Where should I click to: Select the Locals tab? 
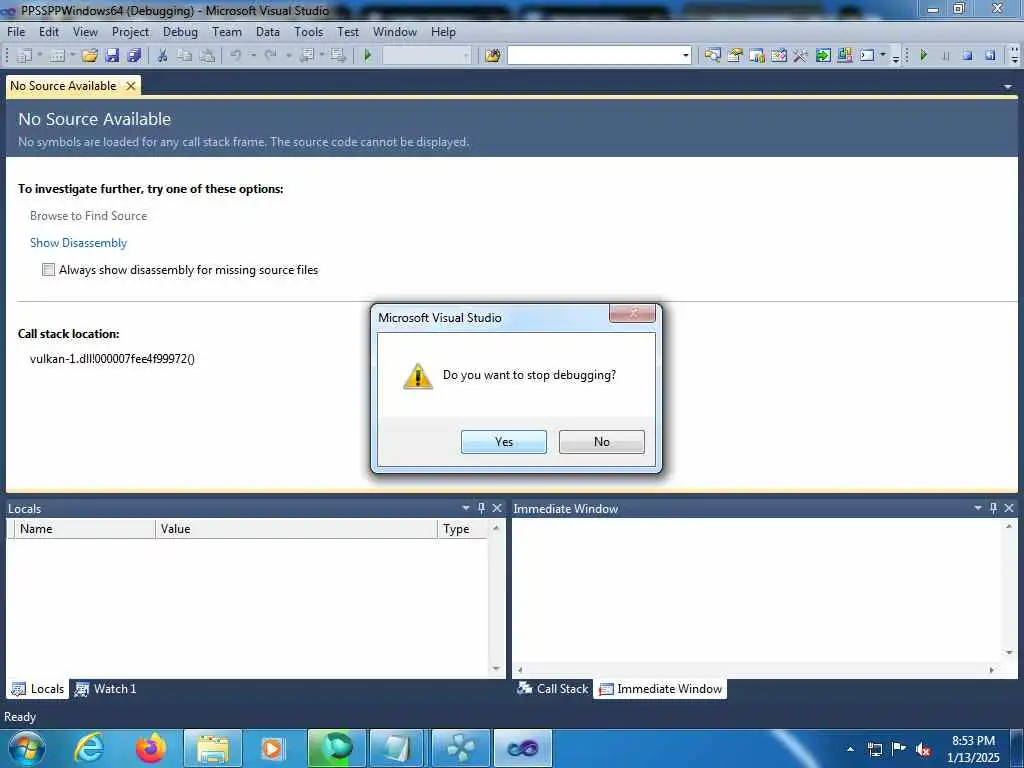[38, 689]
